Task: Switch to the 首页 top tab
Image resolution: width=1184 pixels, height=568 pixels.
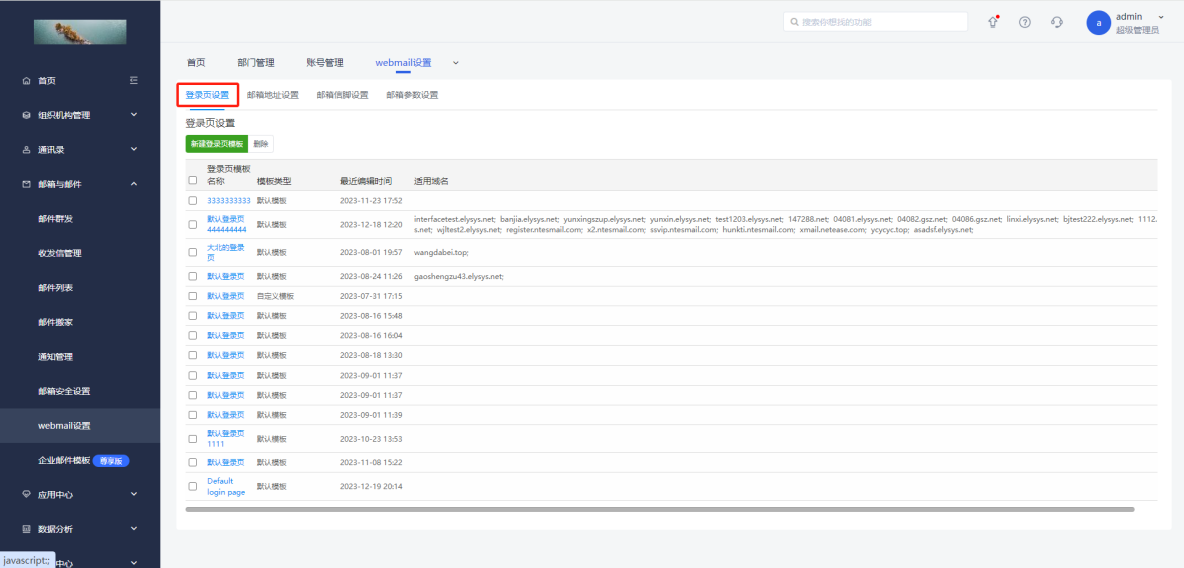Action: click(196, 63)
